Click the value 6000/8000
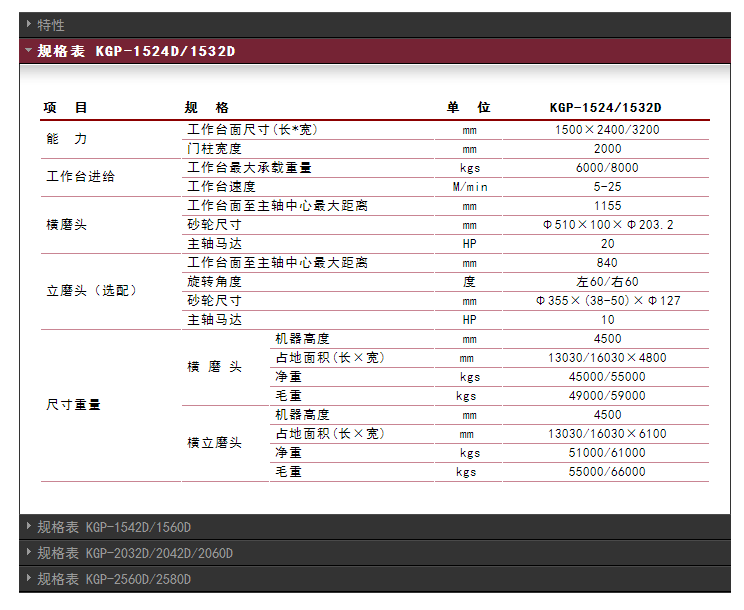 607,167
